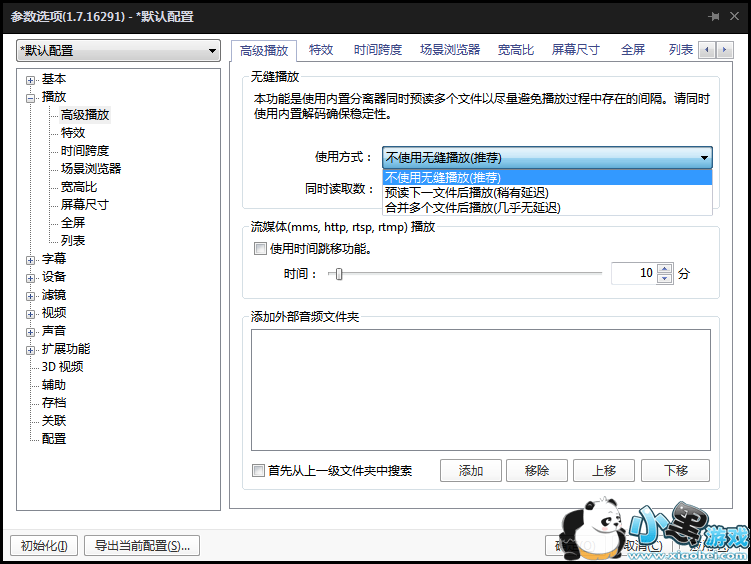This screenshot has height=564, width=751.
Task: Select 配置 in the tree
Action: (x=54, y=439)
